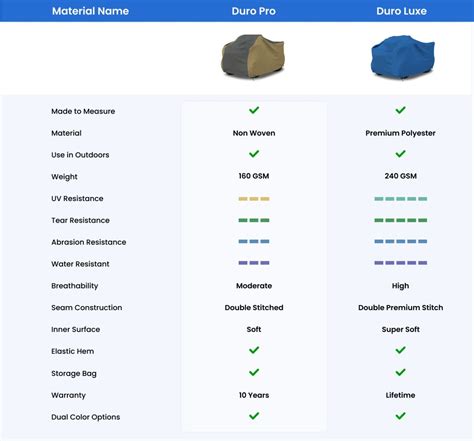Click the 'Double Premium Stitch' seam value
This screenshot has width=474, height=441.
pyautogui.click(x=401, y=307)
